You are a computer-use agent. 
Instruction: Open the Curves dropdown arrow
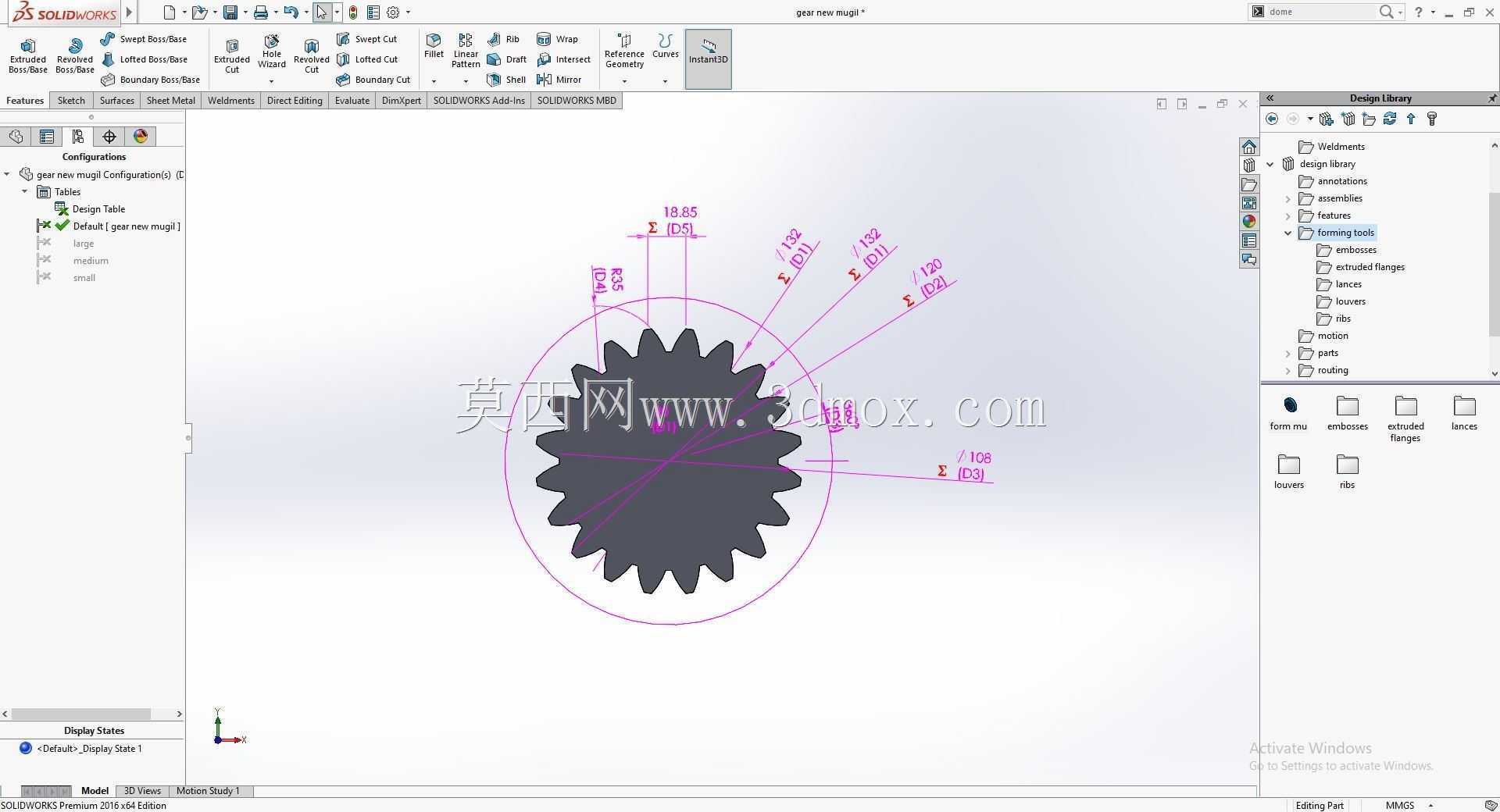666,81
